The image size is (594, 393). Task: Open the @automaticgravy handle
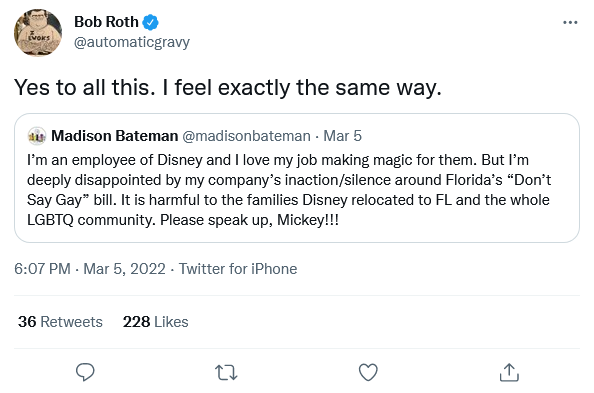(132, 42)
